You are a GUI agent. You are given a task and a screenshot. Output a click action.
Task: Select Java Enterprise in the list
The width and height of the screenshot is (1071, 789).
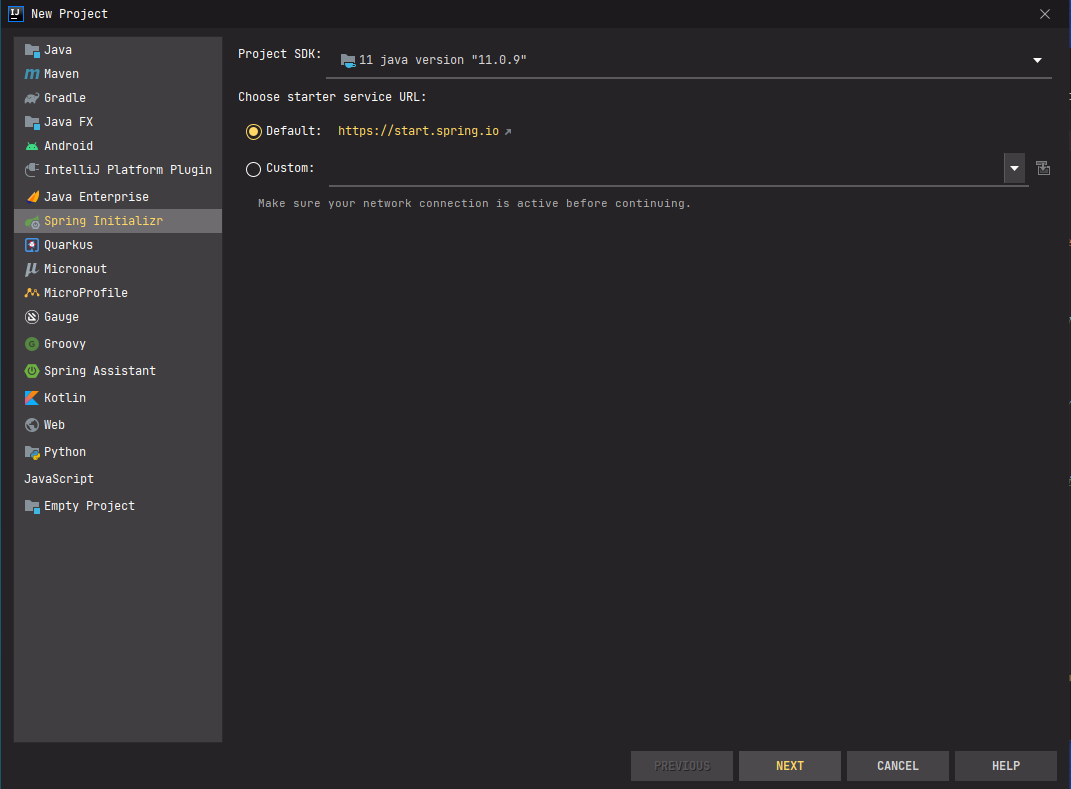pyautogui.click(x=118, y=197)
